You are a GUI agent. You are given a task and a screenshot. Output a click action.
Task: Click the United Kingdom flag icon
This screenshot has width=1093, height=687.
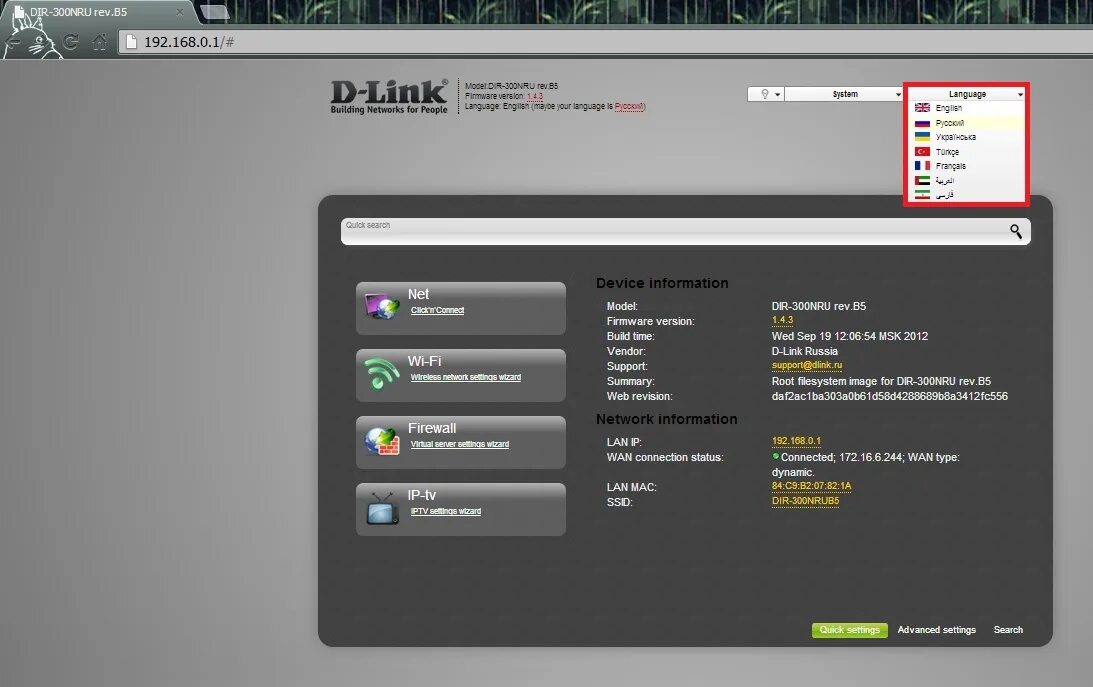pos(922,108)
